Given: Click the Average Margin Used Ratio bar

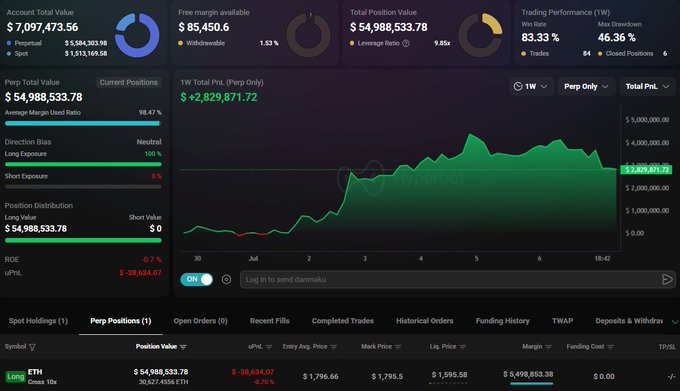Looking at the screenshot, I should [83, 124].
